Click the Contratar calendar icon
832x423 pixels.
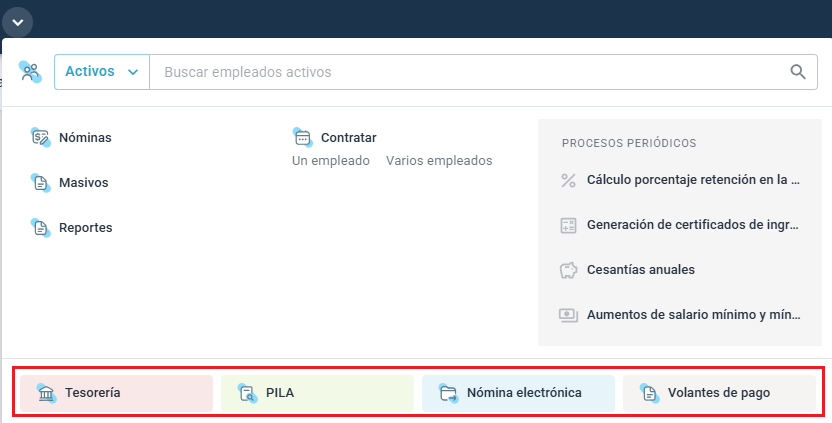303,137
